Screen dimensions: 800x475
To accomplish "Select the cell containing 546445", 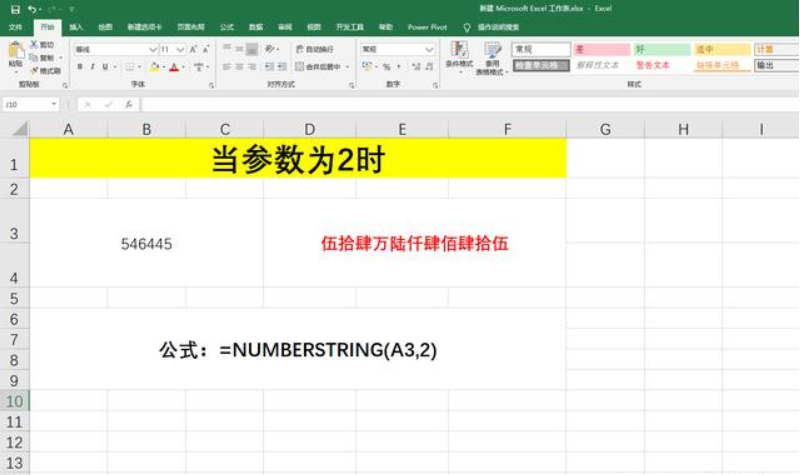I will [x=146, y=243].
